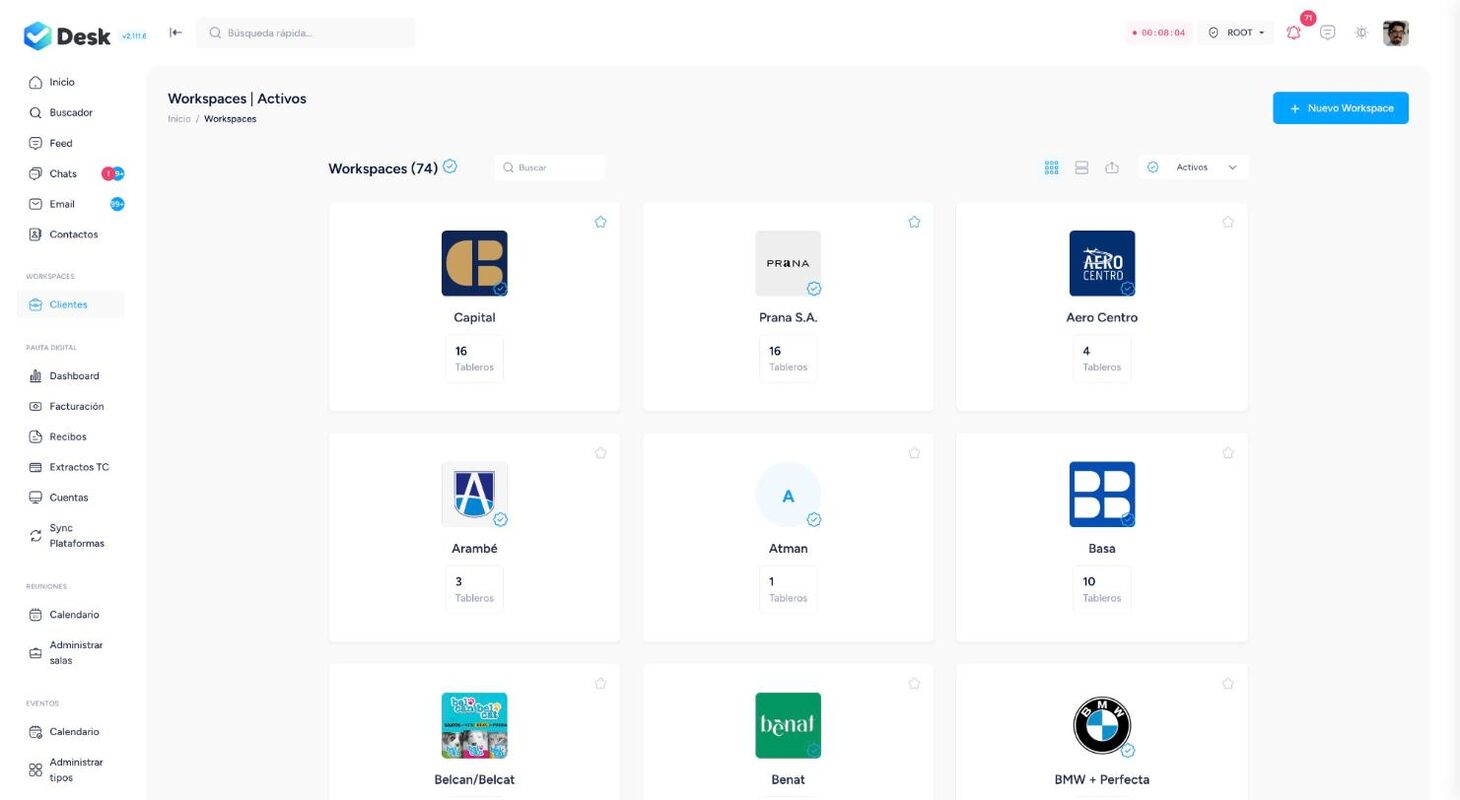This screenshot has height=800, width=1460.
Task: Open Recibos in the sidebar
Action: pos(70,437)
